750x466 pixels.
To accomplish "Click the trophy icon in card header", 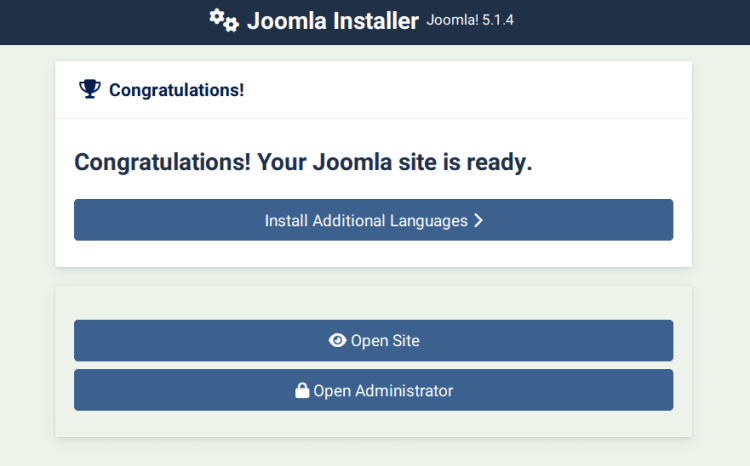I will 90,90.
